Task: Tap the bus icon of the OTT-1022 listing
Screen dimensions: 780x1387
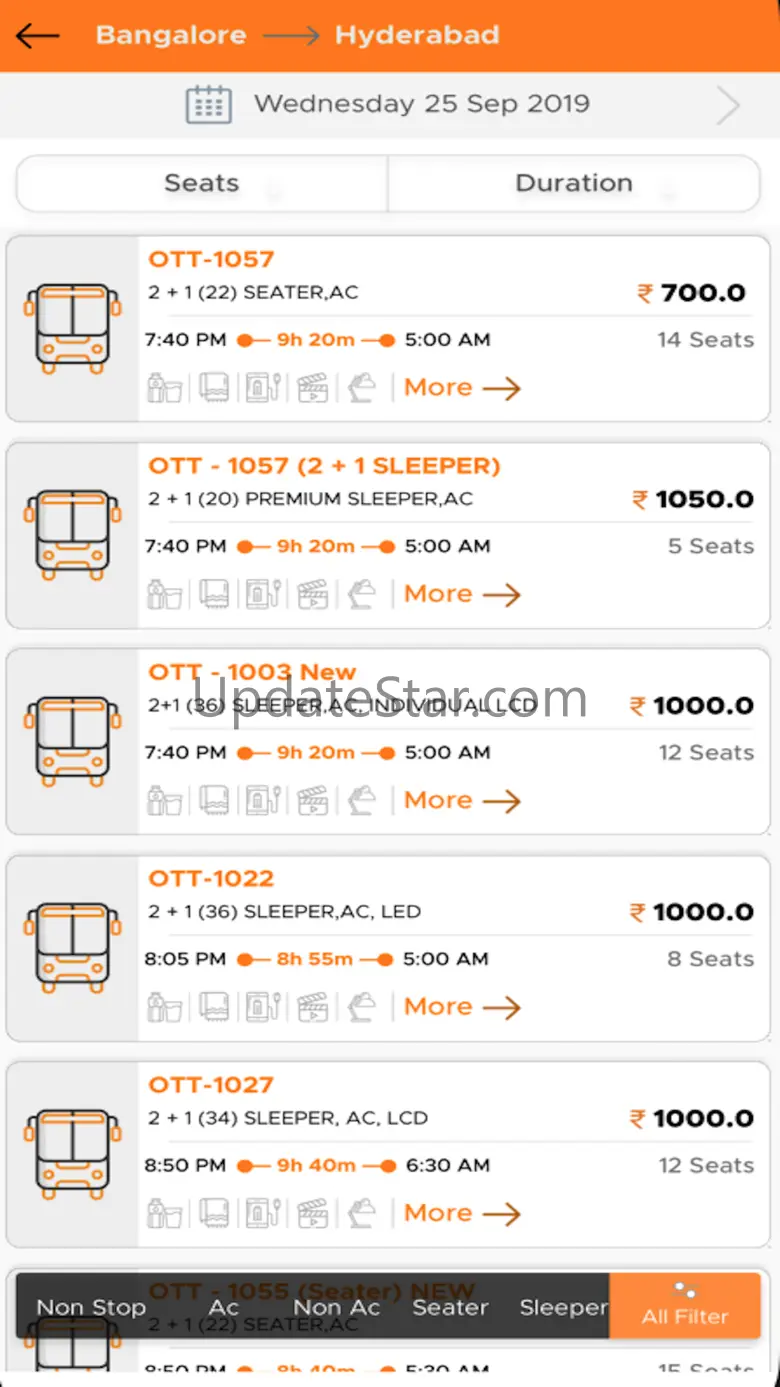Action: (x=73, y=946)
